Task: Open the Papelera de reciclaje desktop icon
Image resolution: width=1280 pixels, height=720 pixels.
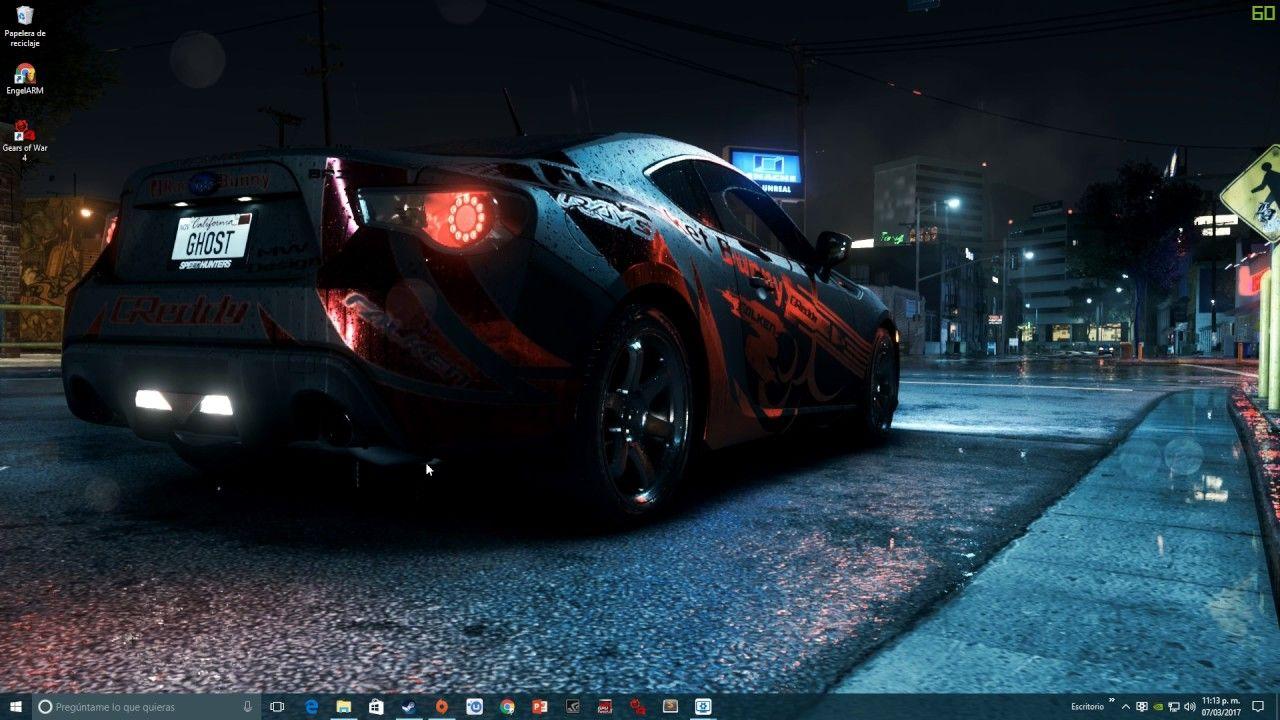Action: coord(25,26)
